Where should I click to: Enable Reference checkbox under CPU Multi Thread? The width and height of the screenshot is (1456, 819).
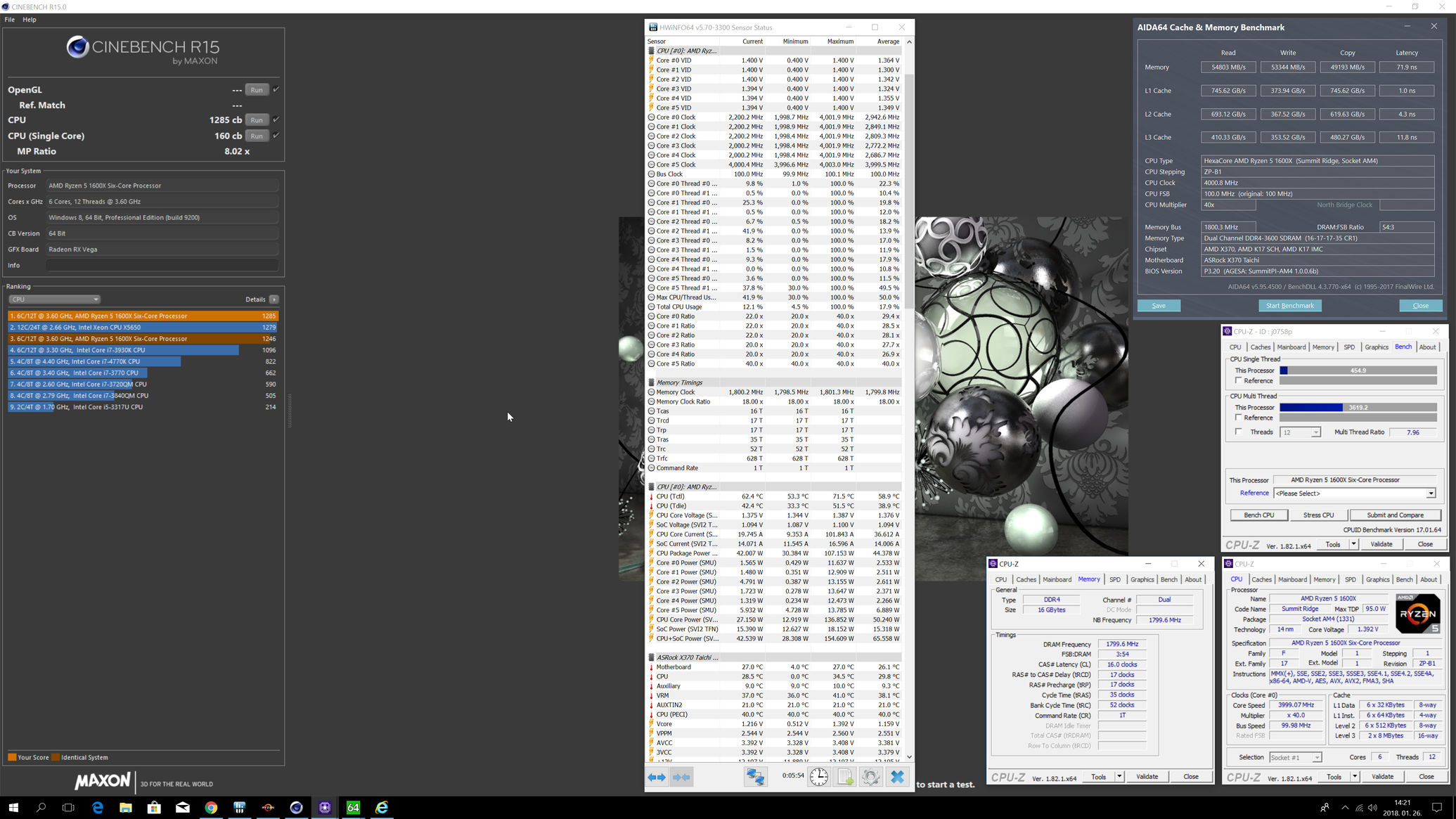(1238, 418)
